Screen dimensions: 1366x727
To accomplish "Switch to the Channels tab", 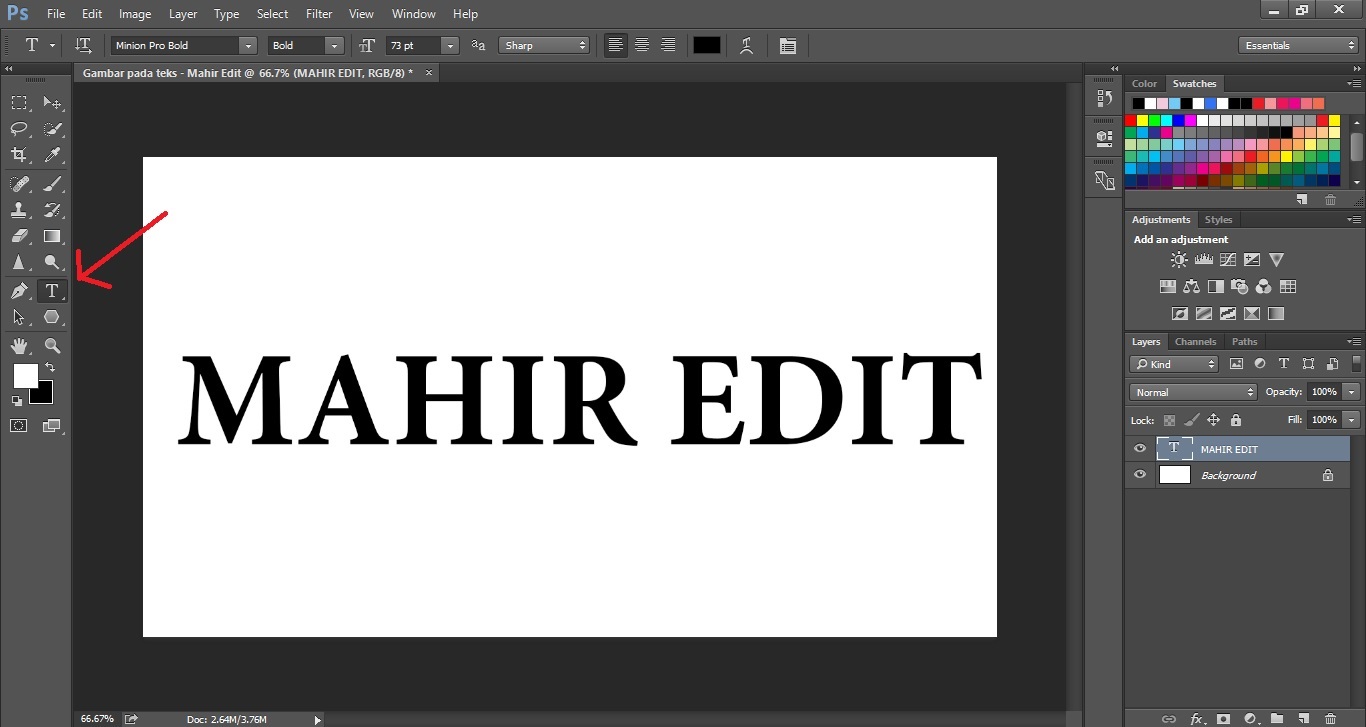I will coord(1195,341).
